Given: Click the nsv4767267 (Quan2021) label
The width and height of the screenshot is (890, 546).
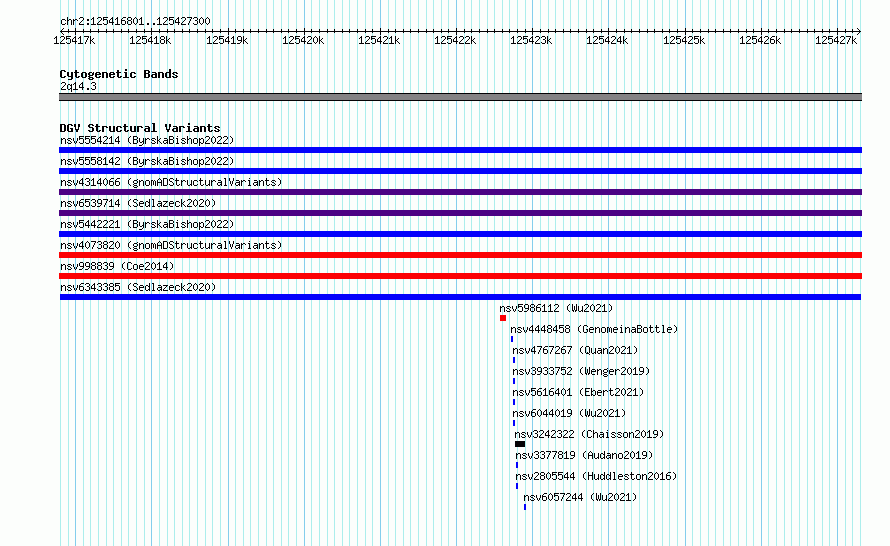Looking at the screenshot, I should [x=575, y=350].
